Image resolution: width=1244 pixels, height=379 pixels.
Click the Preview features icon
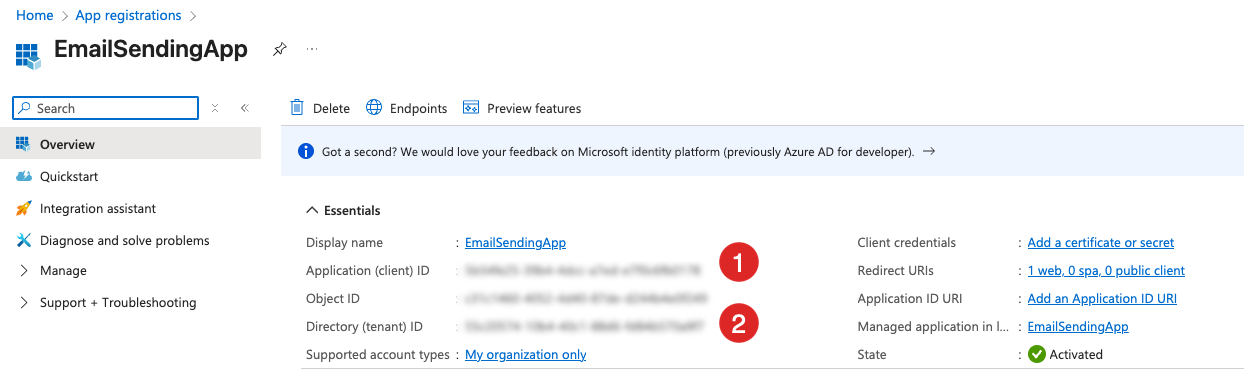(471, 108)
